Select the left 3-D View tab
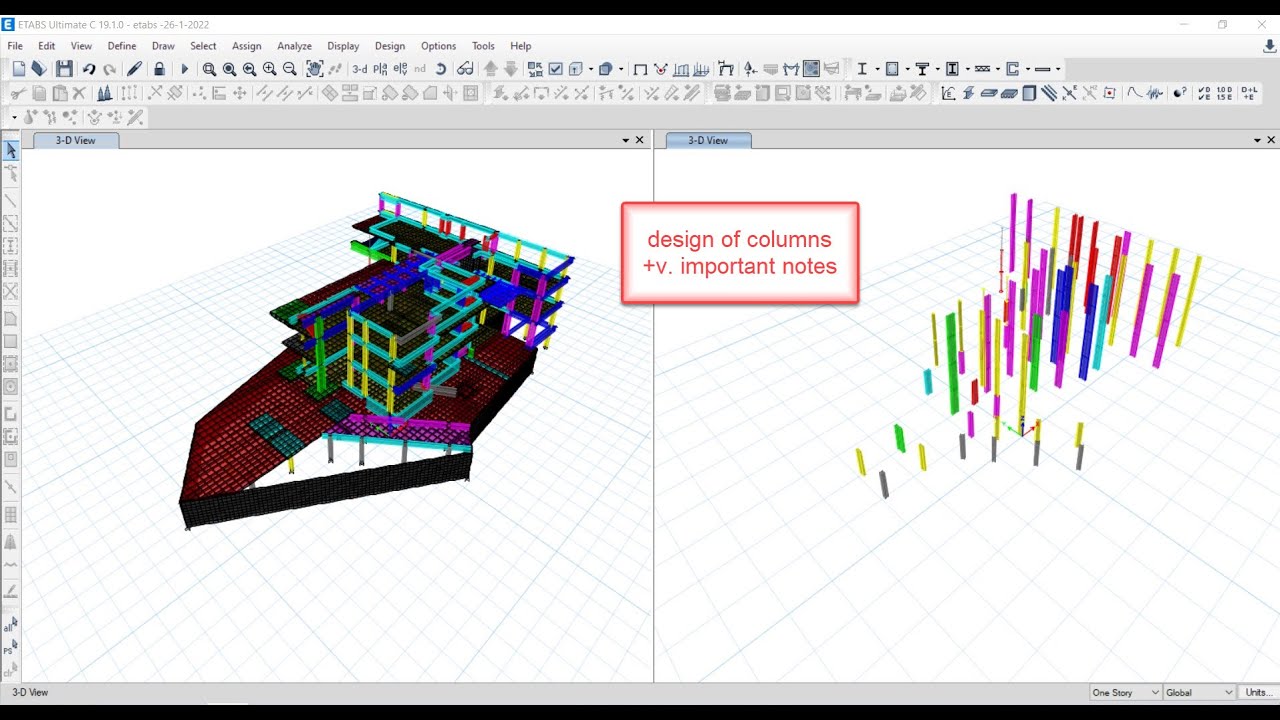 click(76, 140)
